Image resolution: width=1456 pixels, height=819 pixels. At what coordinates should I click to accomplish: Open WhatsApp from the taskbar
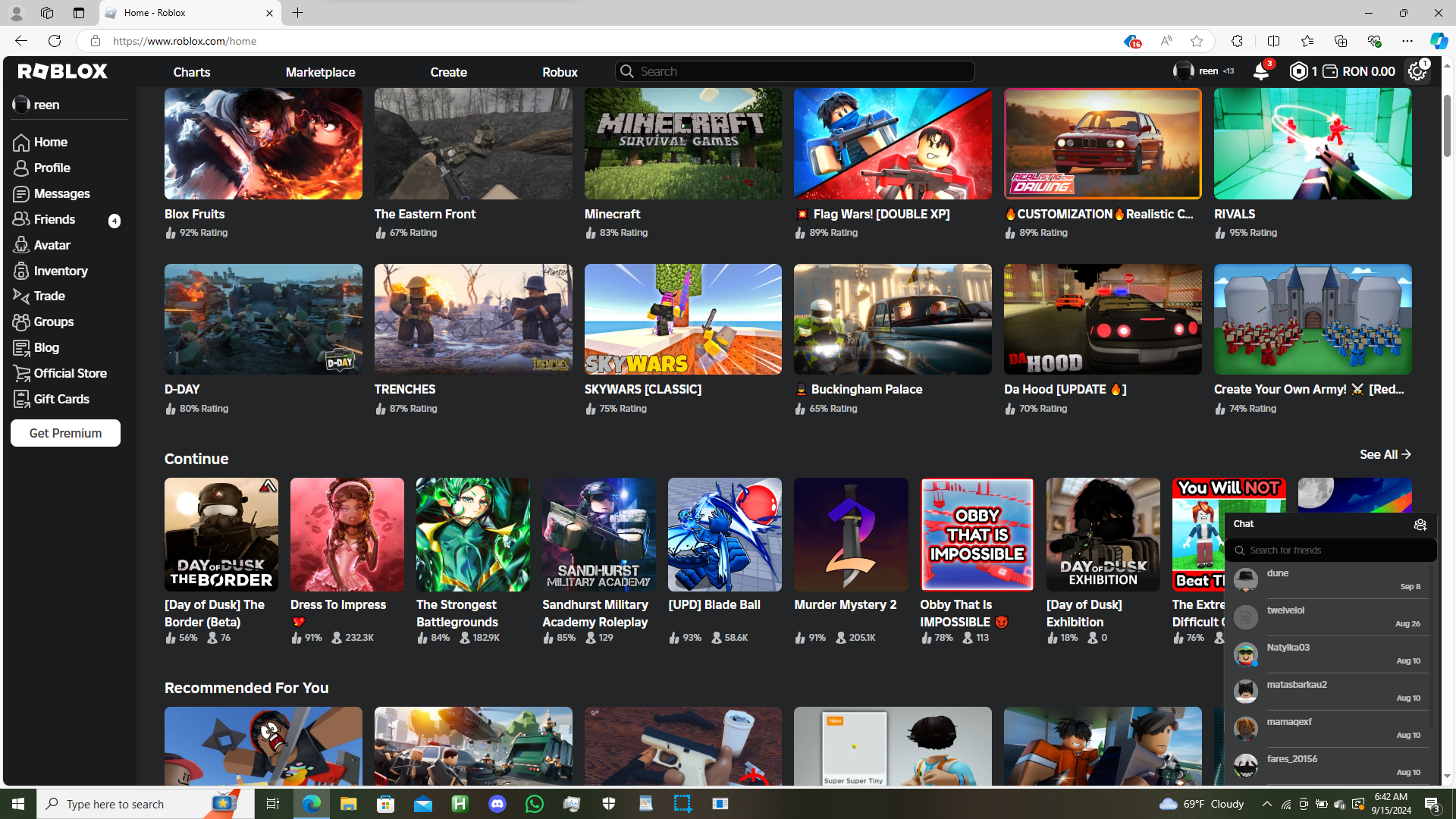535,804
